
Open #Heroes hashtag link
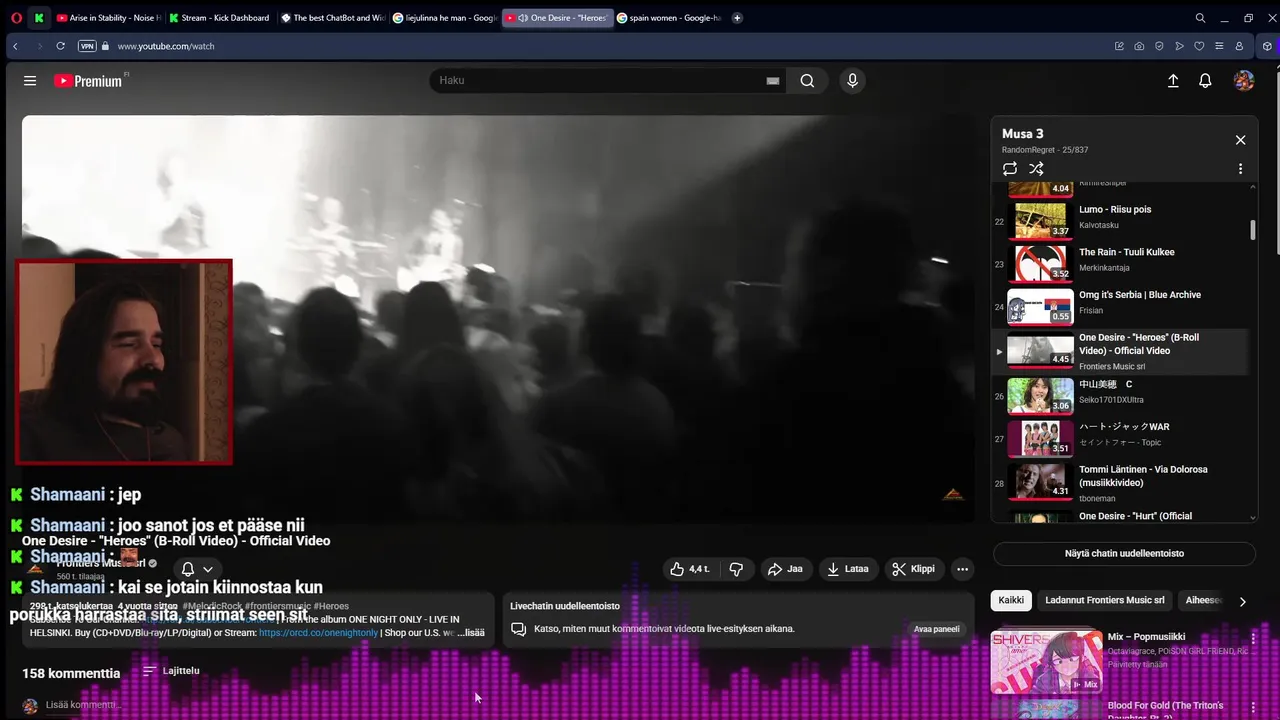331,606
